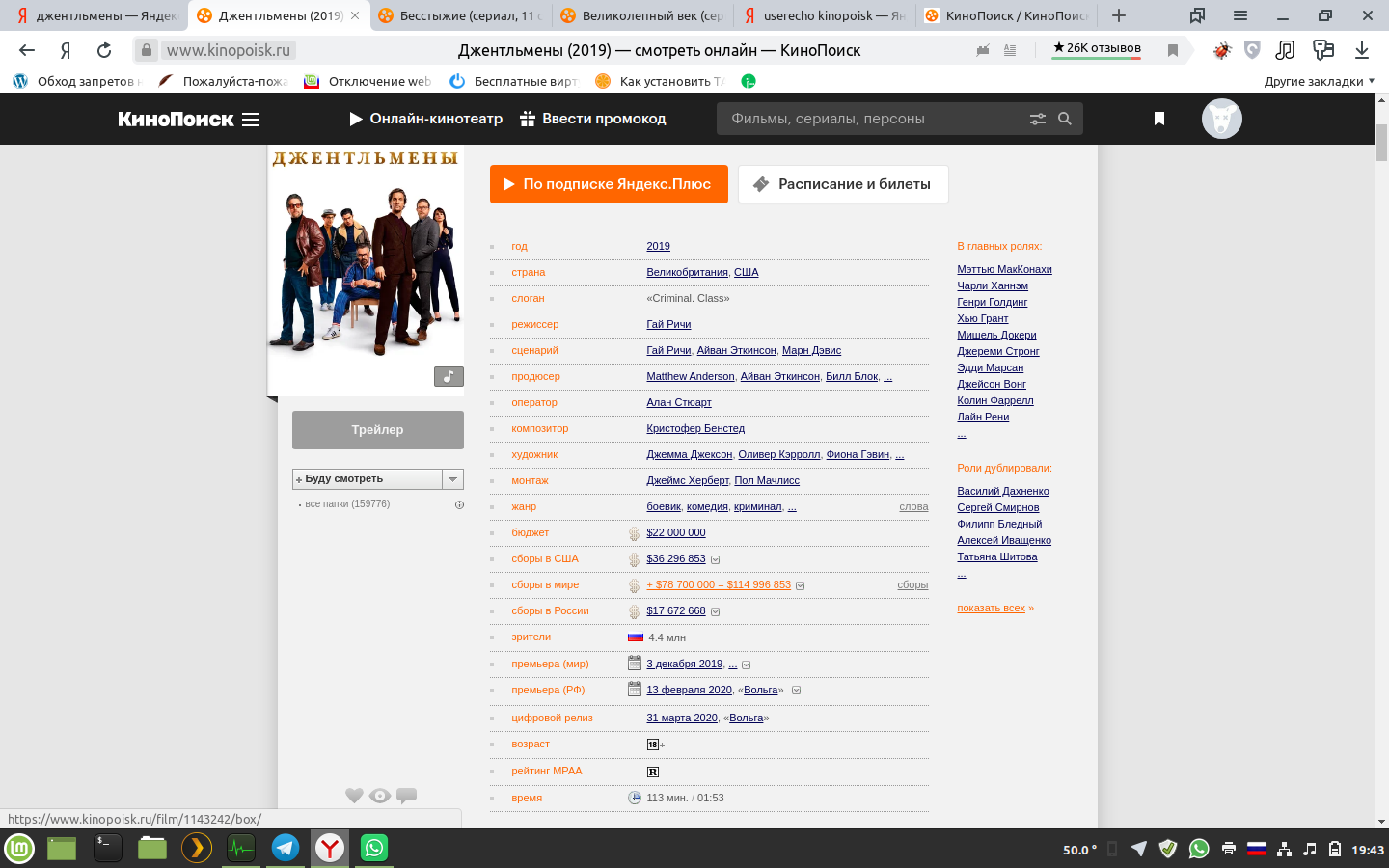Open search filter settings icon in search bar
Viewport: 1389px width, 868px height.
click(1038, 119)
